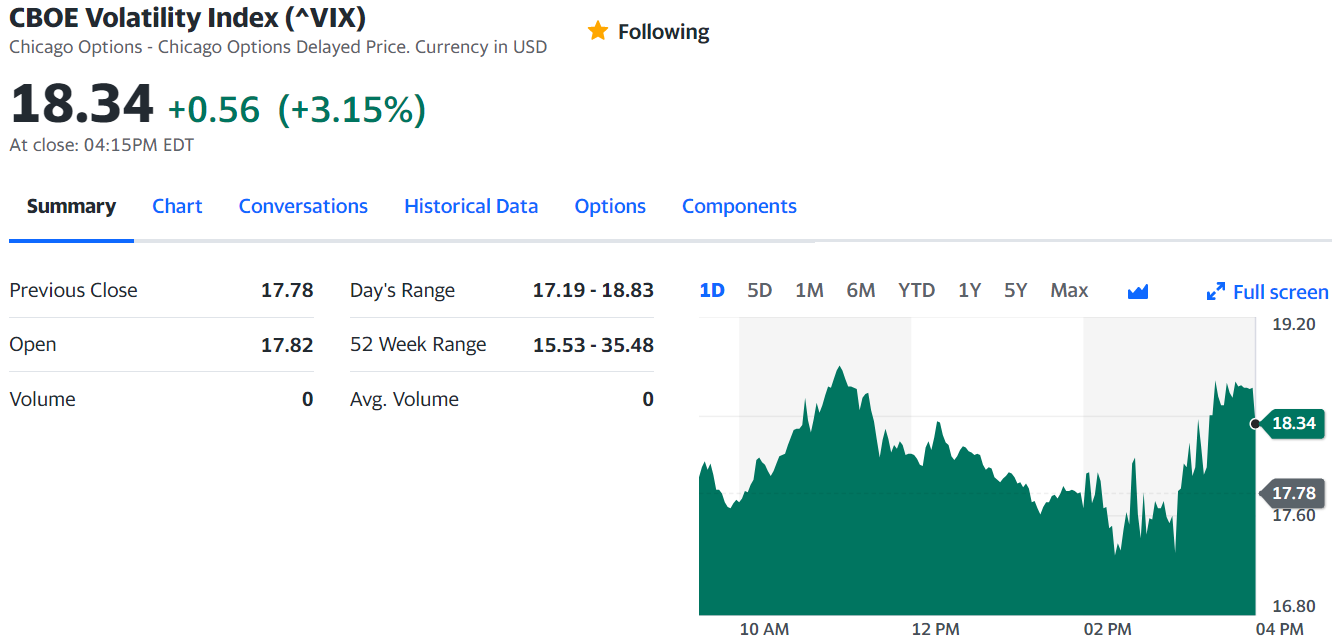Toggle the Following button for ^VIX

pyautogui.click(x=648, y=32)
